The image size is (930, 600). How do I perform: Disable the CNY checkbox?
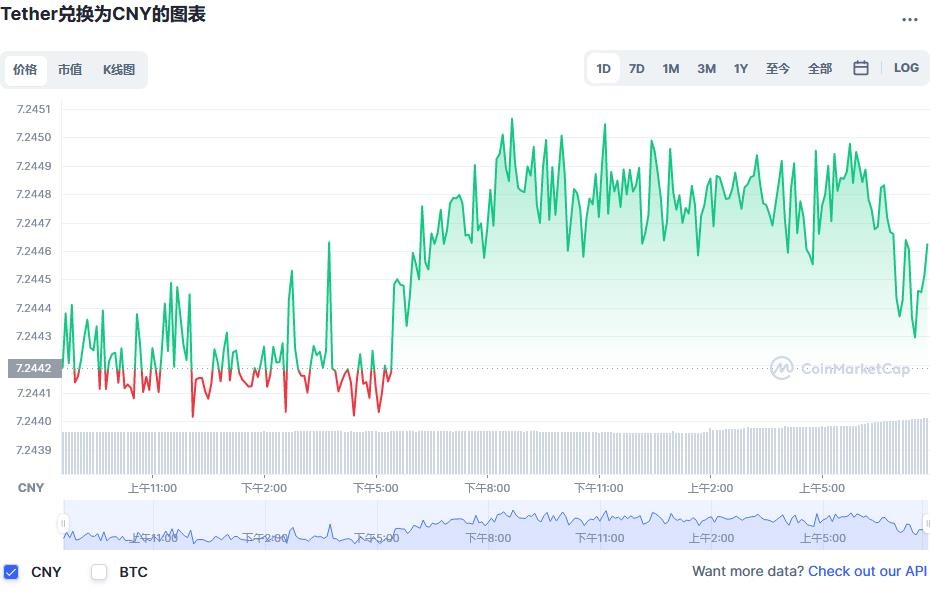(13, 572)
